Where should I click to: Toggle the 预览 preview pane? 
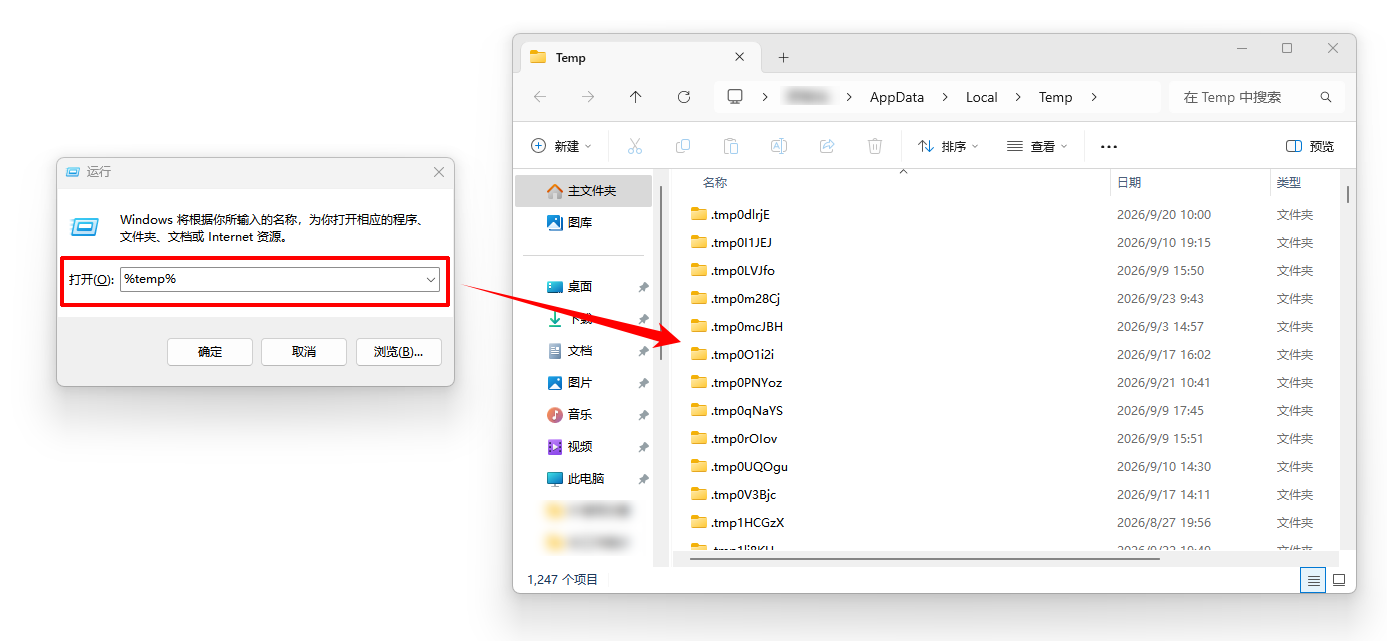tap(1310, 146)
